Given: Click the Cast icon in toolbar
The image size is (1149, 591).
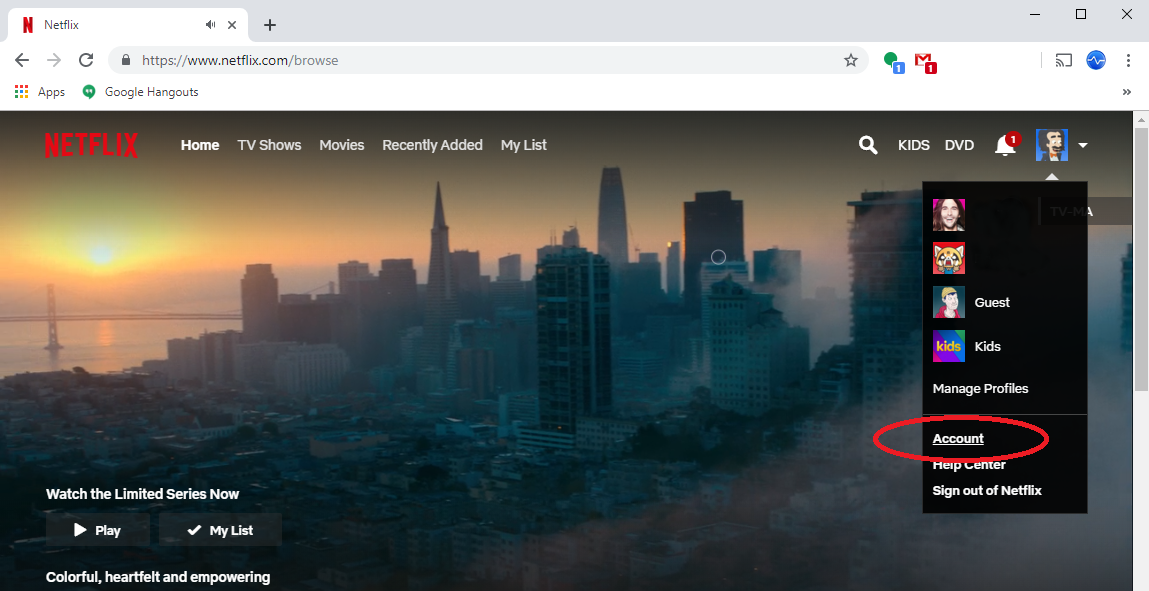Looking at the screenshot, I should coord(1063,60).
